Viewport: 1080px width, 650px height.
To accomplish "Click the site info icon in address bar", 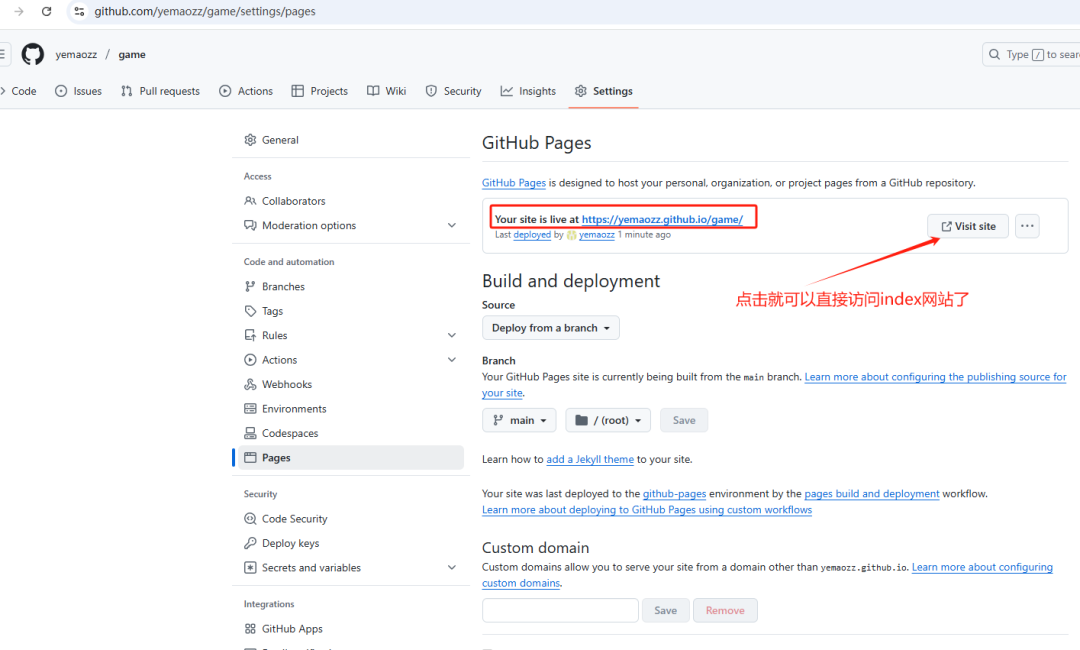I will click(x=79, y=11).
